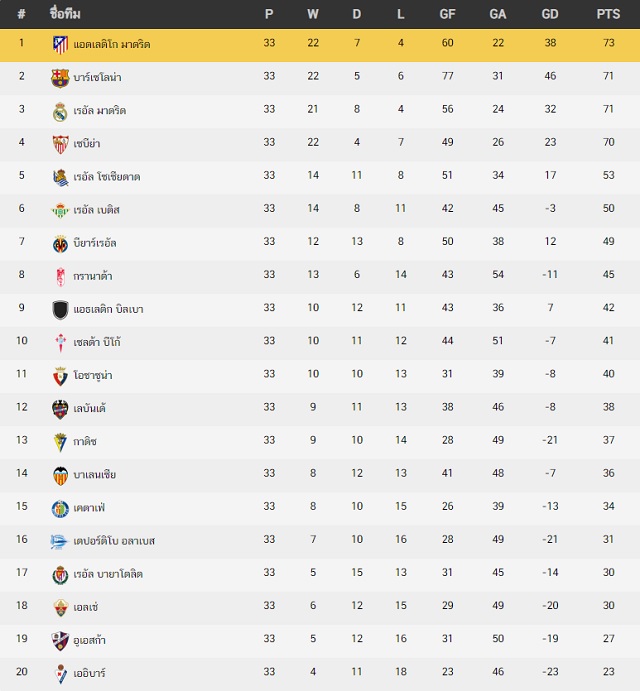Click the Alaves blue crest
Screen dimensions: 640x691
[59, 542]
